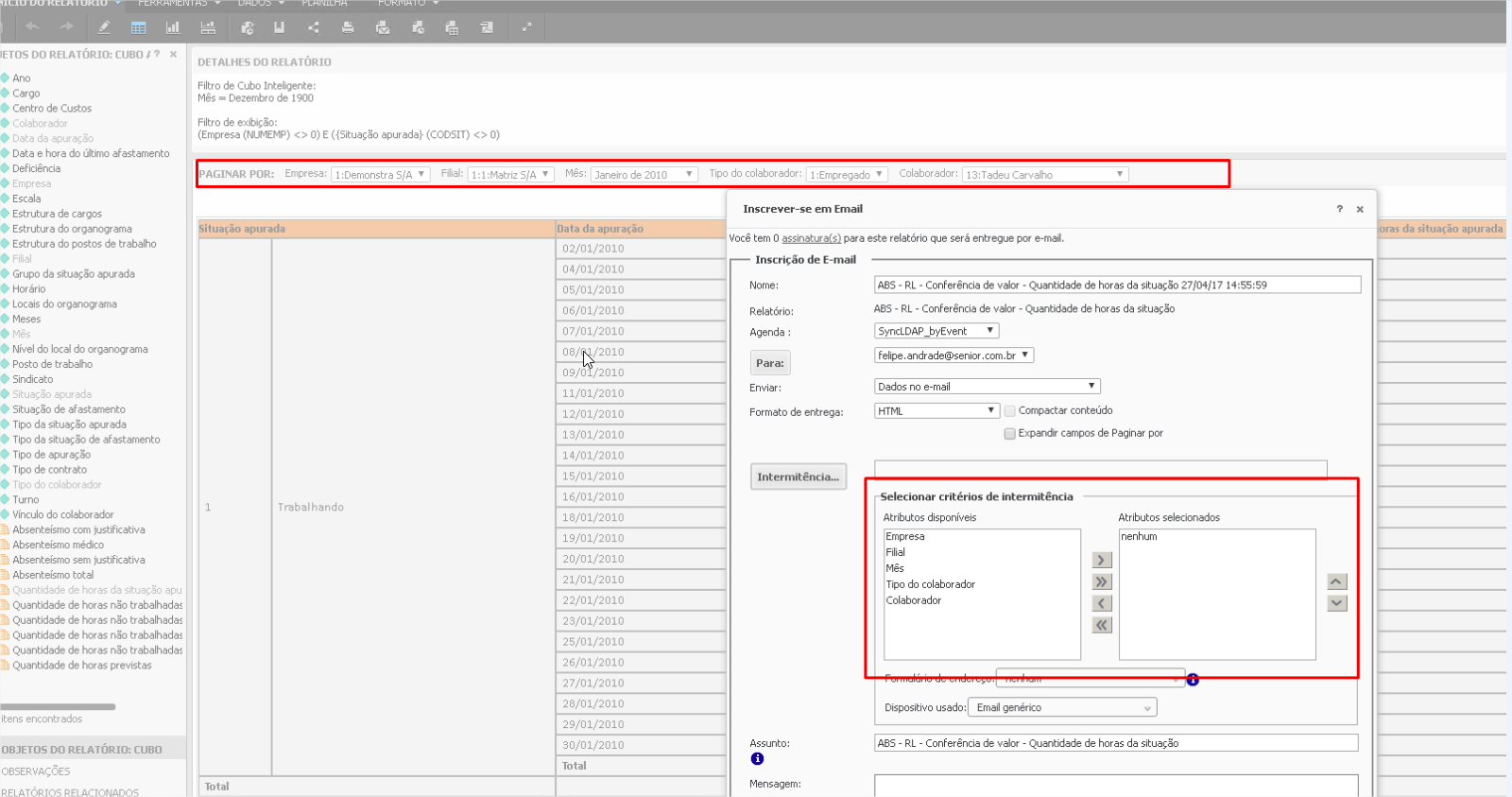This screenshot has height=797, width=1512.
Task: Open the Mês page-by dropdown
Action: [644, 175]
